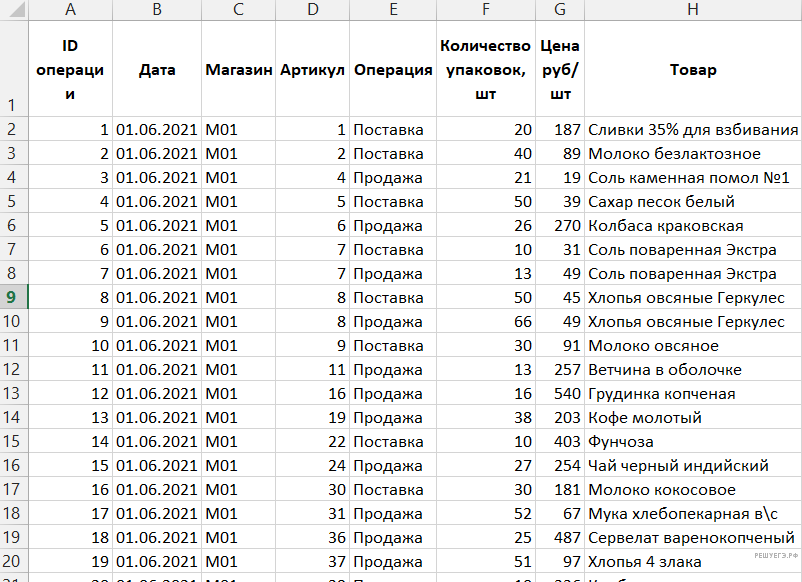Click the 'Сливки 35% для взбивания' cell
The image size is (802, 582).
tap(692, 130)
